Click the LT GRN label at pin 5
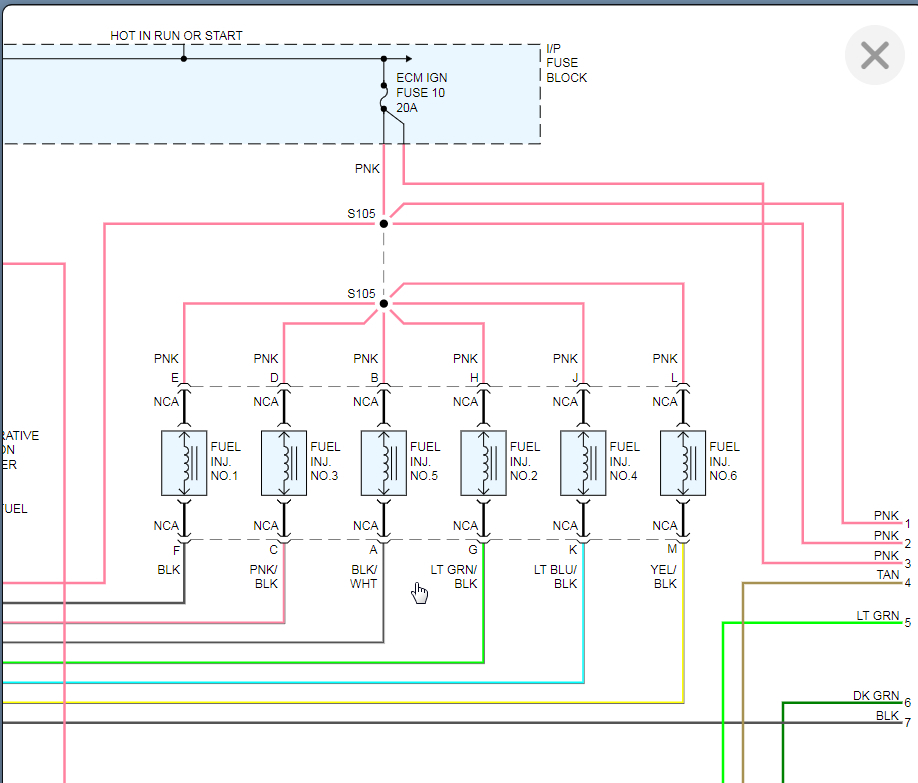 coord(877,616)
